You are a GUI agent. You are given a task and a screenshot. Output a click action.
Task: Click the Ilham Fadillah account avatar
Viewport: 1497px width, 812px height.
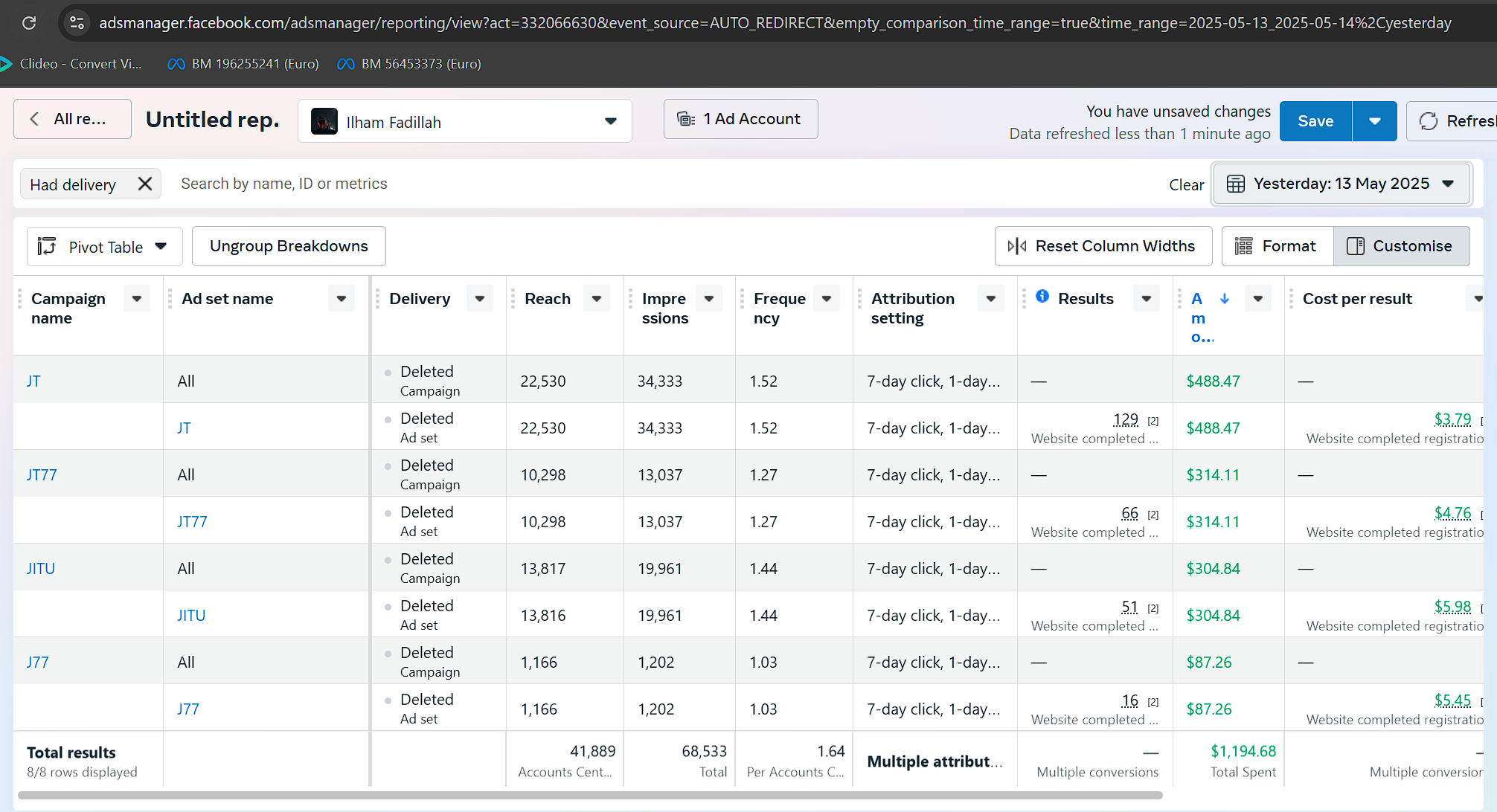tap(324, 121)
